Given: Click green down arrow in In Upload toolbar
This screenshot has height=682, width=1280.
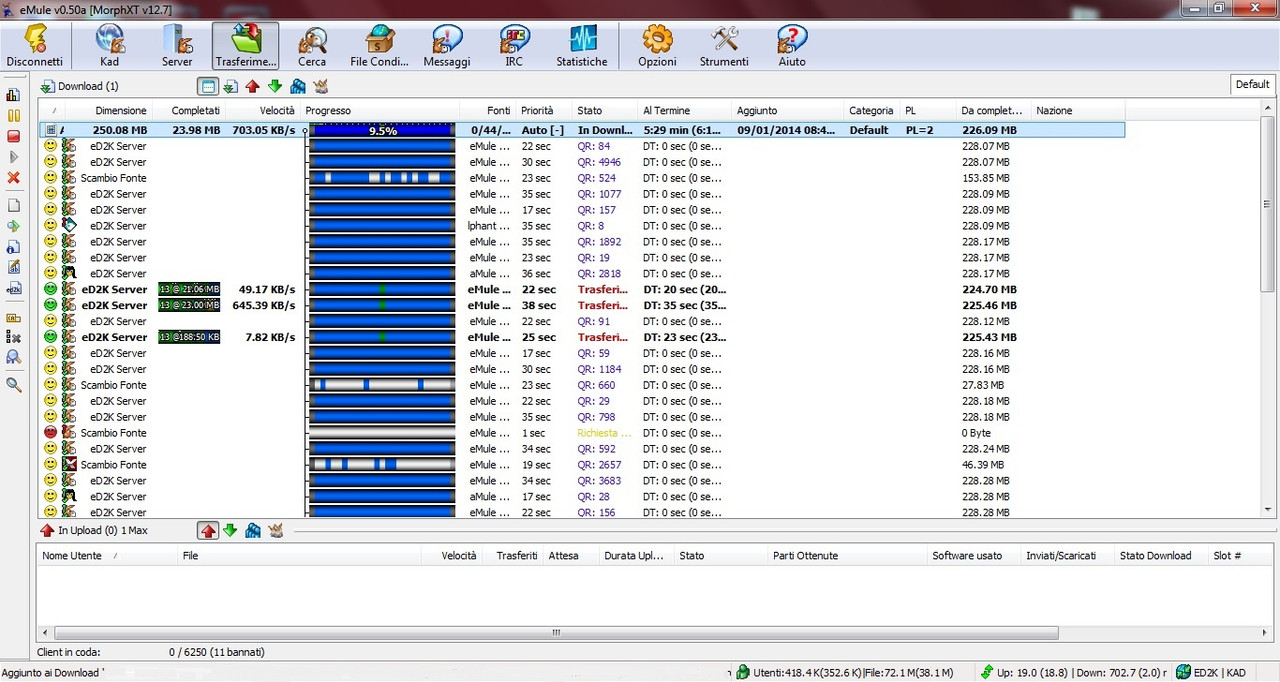Looking at the screenshot, I should point(230,531).
